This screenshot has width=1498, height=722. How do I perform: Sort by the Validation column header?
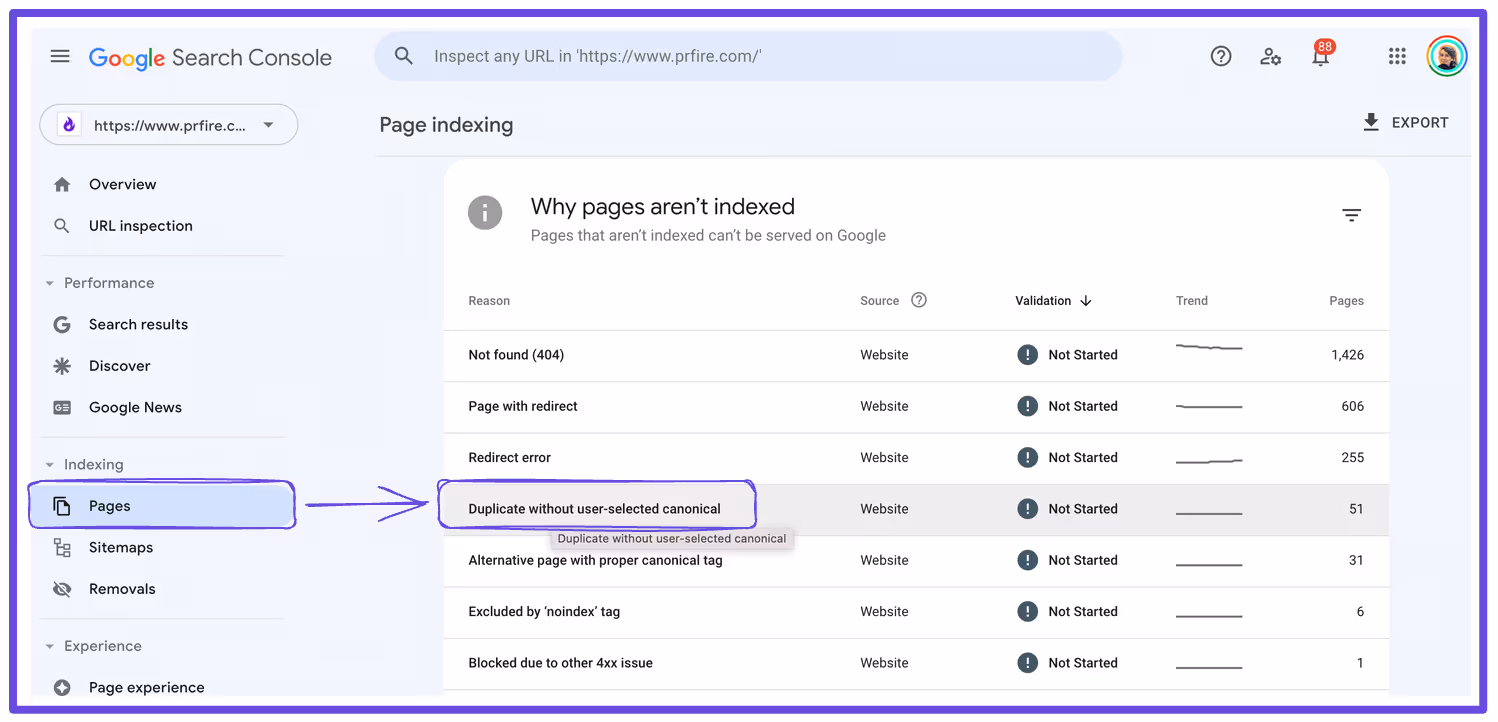pos(1043,300)
